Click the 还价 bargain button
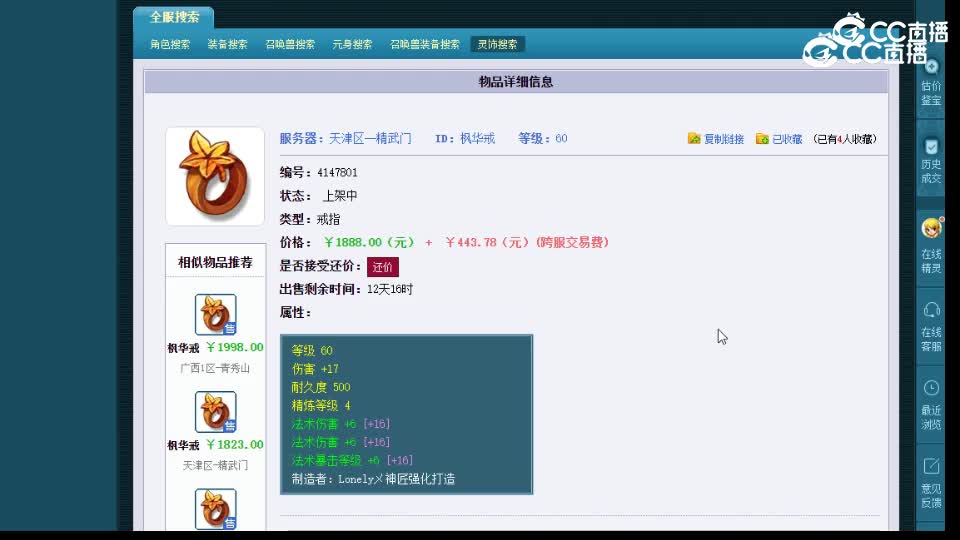This screenshot has width=960, height=540. pos(383,267)
